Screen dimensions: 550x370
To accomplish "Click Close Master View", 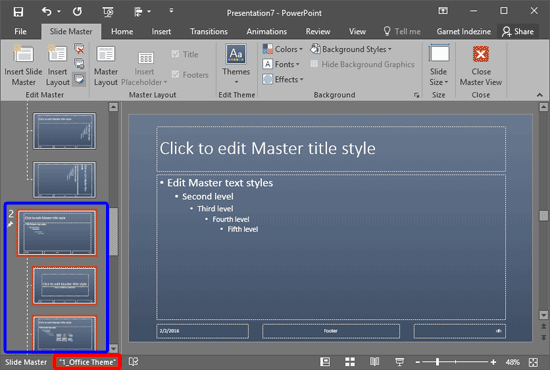I will [x=481, y=66].
